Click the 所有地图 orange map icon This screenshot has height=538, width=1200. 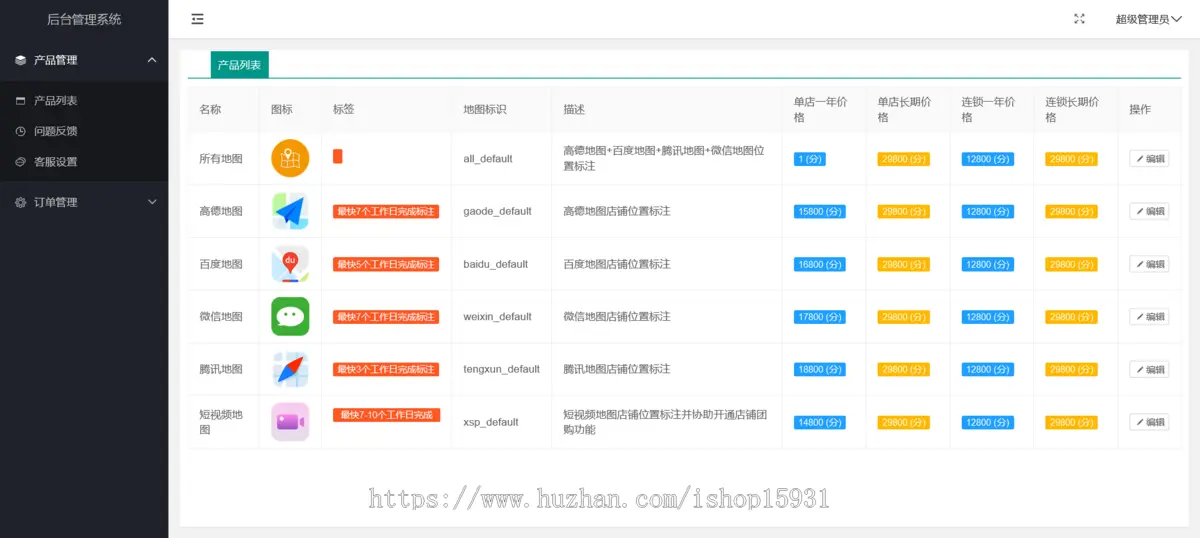[x=290, y=158]
